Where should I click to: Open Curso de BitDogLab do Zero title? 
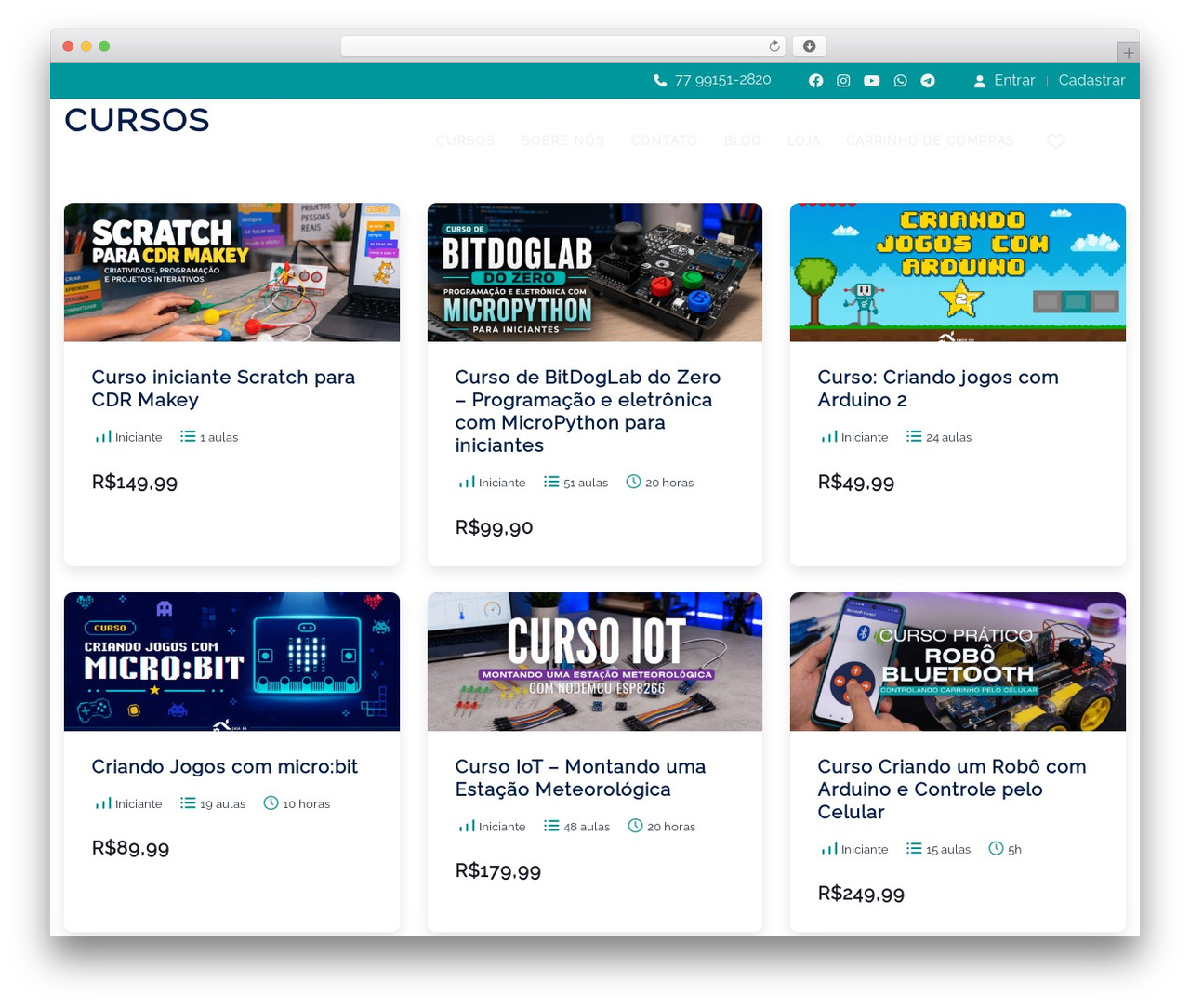coord(588,411)
